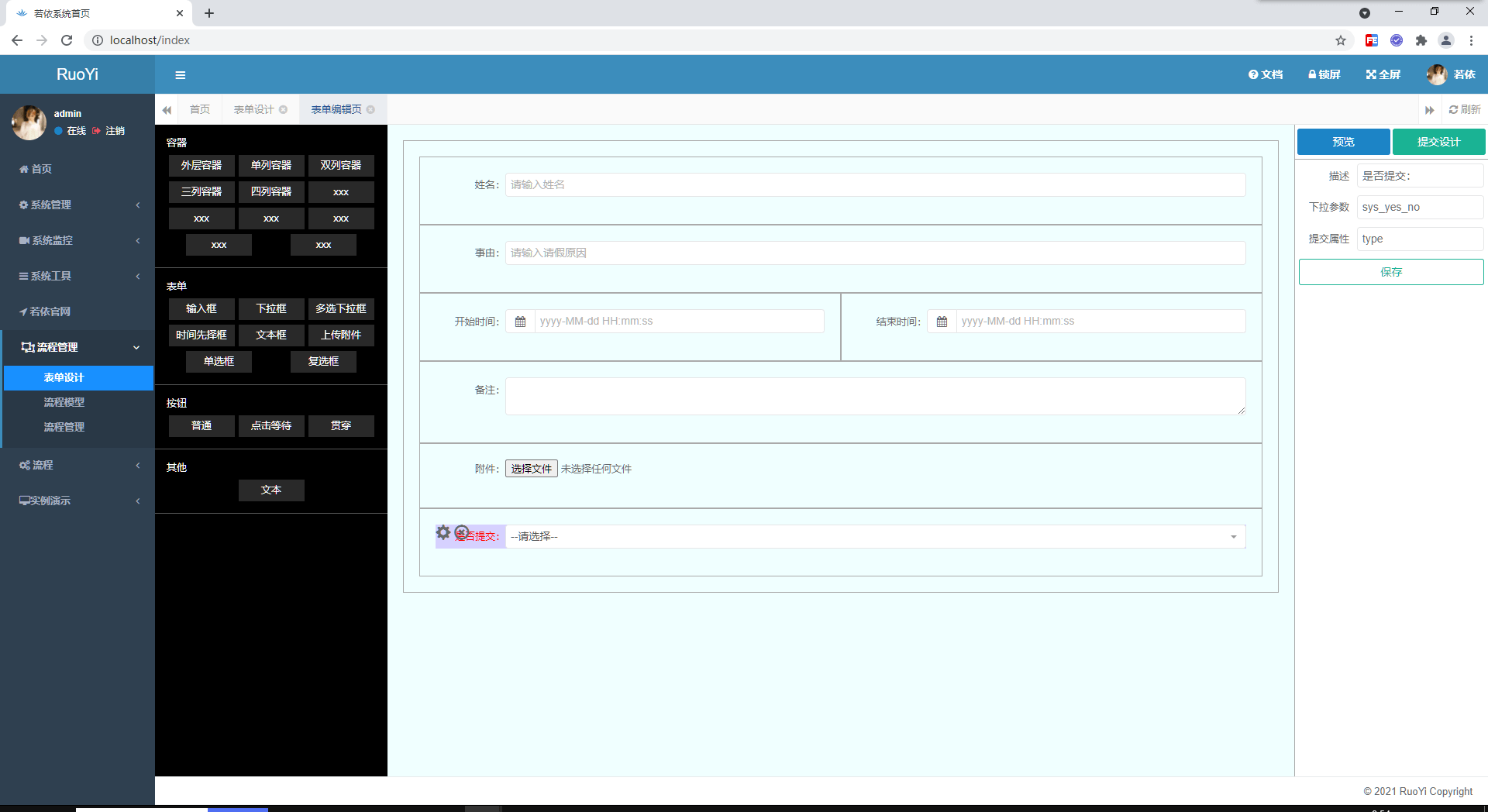Switch to the 表单设计 tab
Viewport: 1488px width, 812px height.
coord(253,109)
